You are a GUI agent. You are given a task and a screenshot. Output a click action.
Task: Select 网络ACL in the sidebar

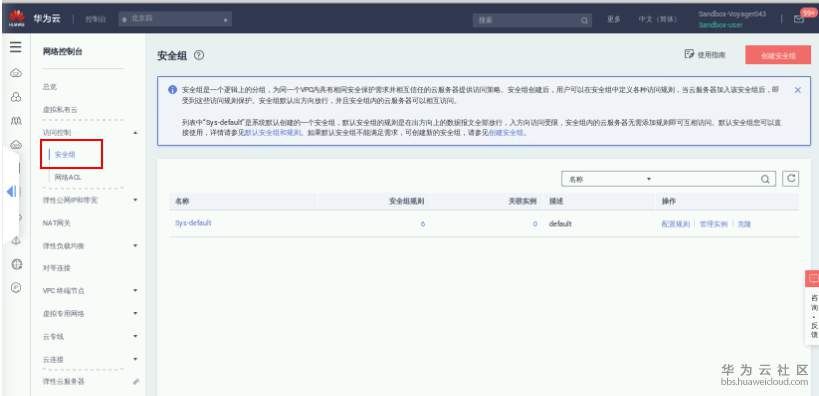tap(68, 178)
